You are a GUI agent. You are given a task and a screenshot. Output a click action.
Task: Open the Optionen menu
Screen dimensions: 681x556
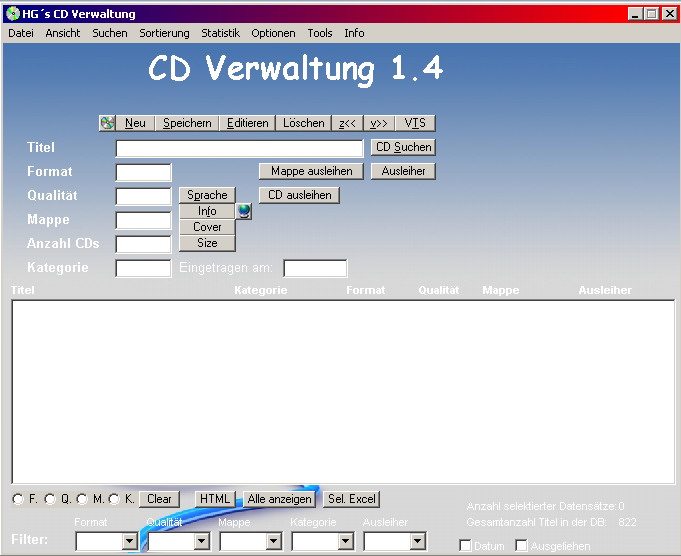point(273,33)
